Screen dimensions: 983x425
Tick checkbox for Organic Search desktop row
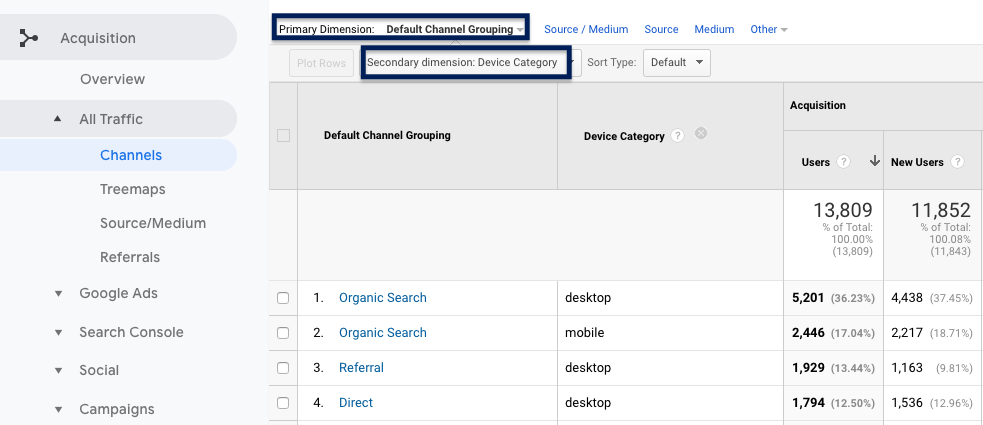[283, 298]
